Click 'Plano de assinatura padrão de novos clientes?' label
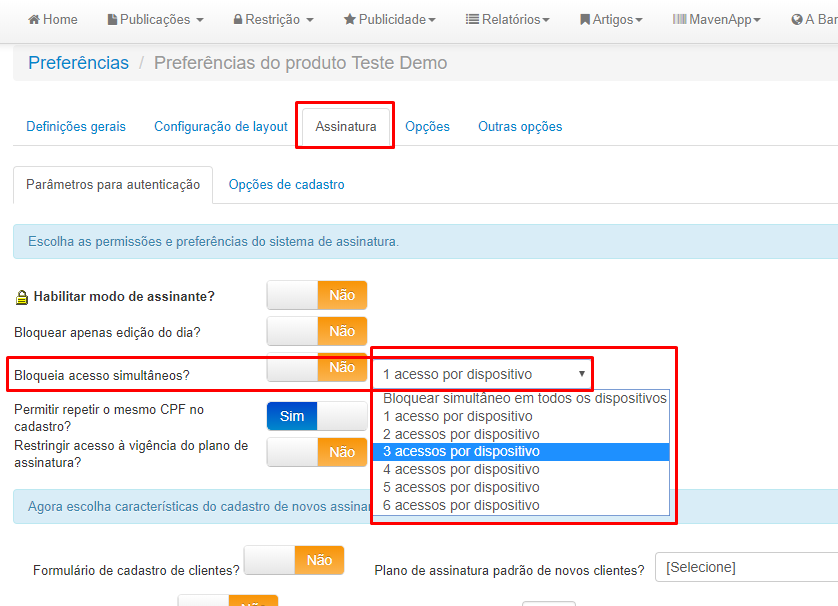 click(509, 571)
